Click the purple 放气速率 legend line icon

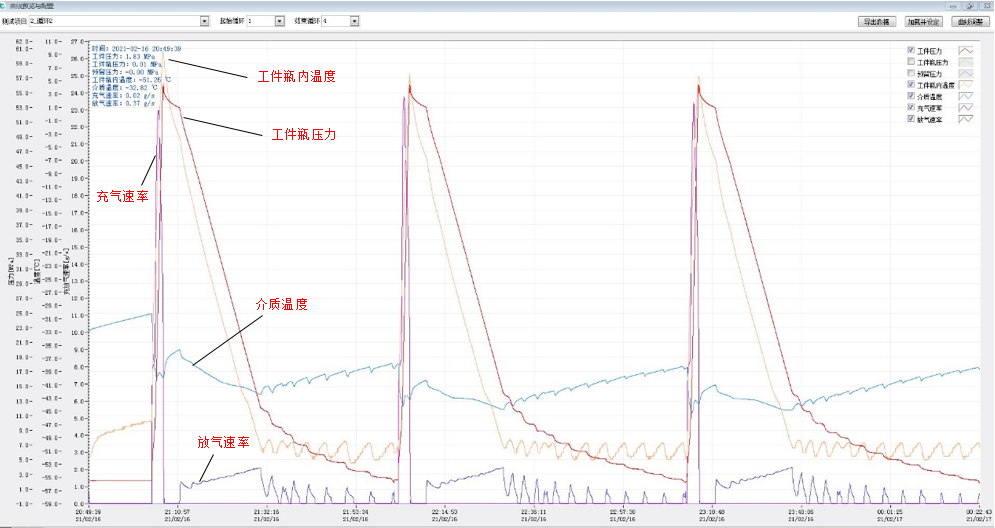point(966,119)
